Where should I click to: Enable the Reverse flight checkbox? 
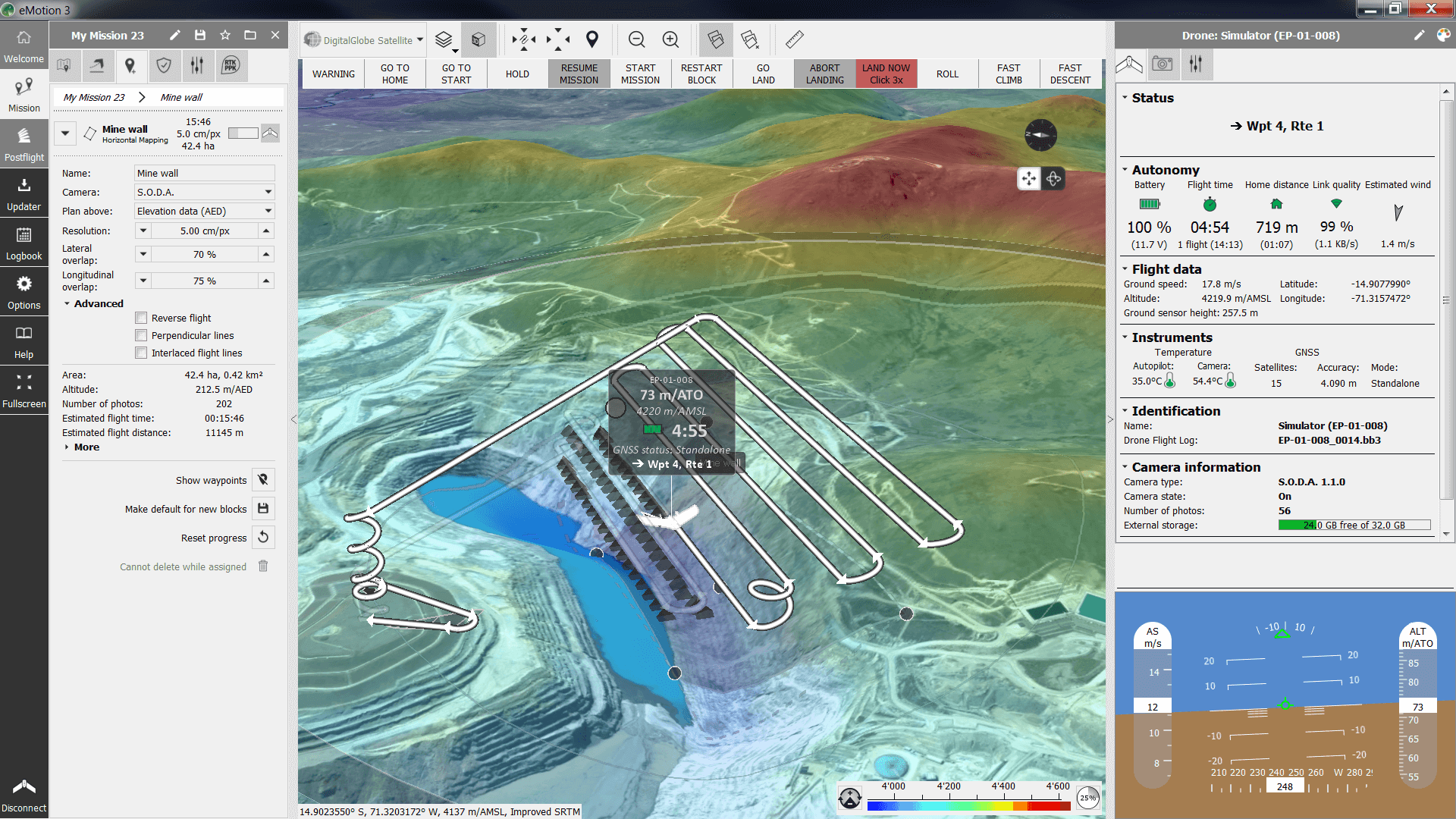[141, 318]
